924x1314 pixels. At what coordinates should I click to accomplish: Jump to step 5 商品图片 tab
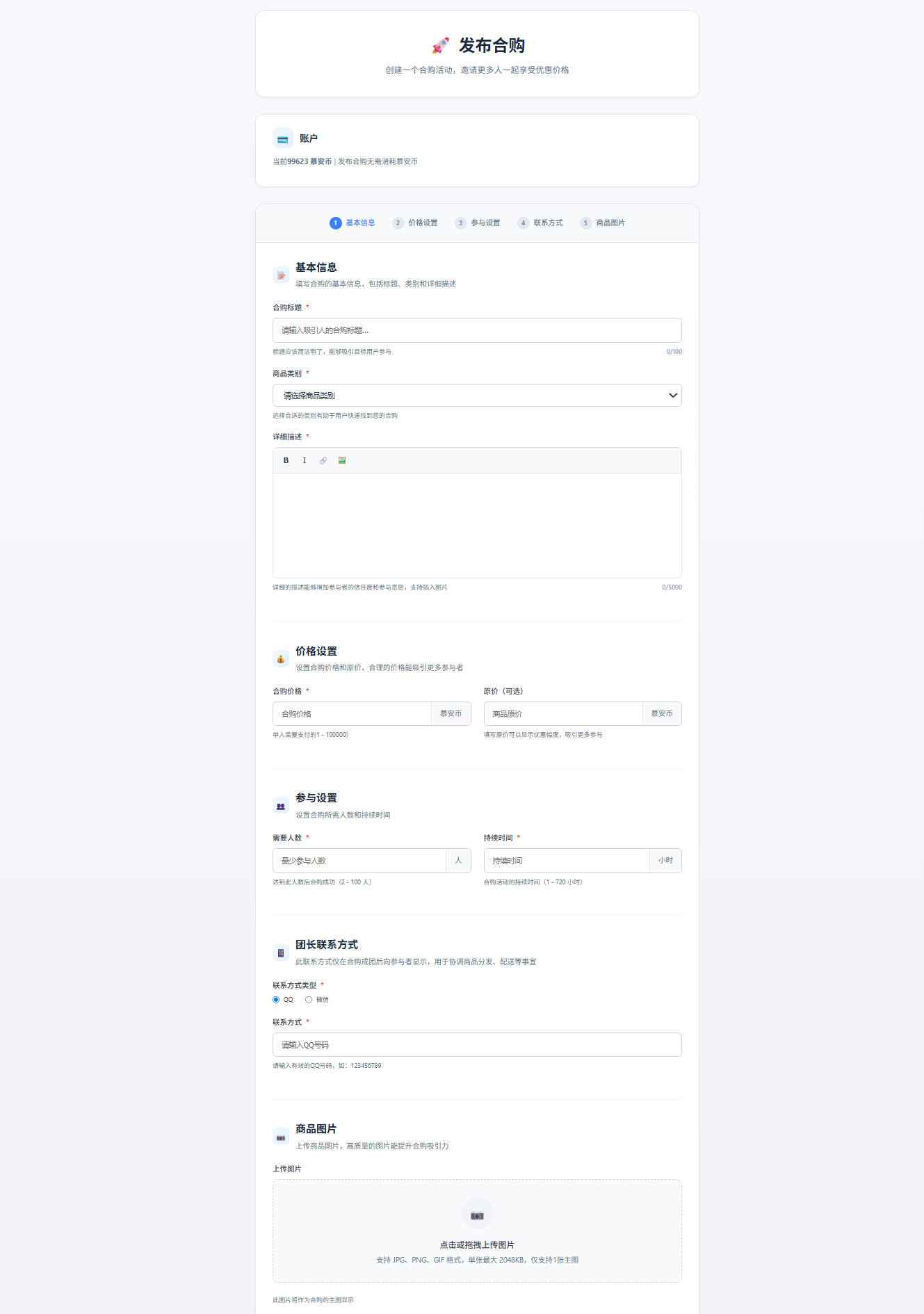[x=603, y=223]
